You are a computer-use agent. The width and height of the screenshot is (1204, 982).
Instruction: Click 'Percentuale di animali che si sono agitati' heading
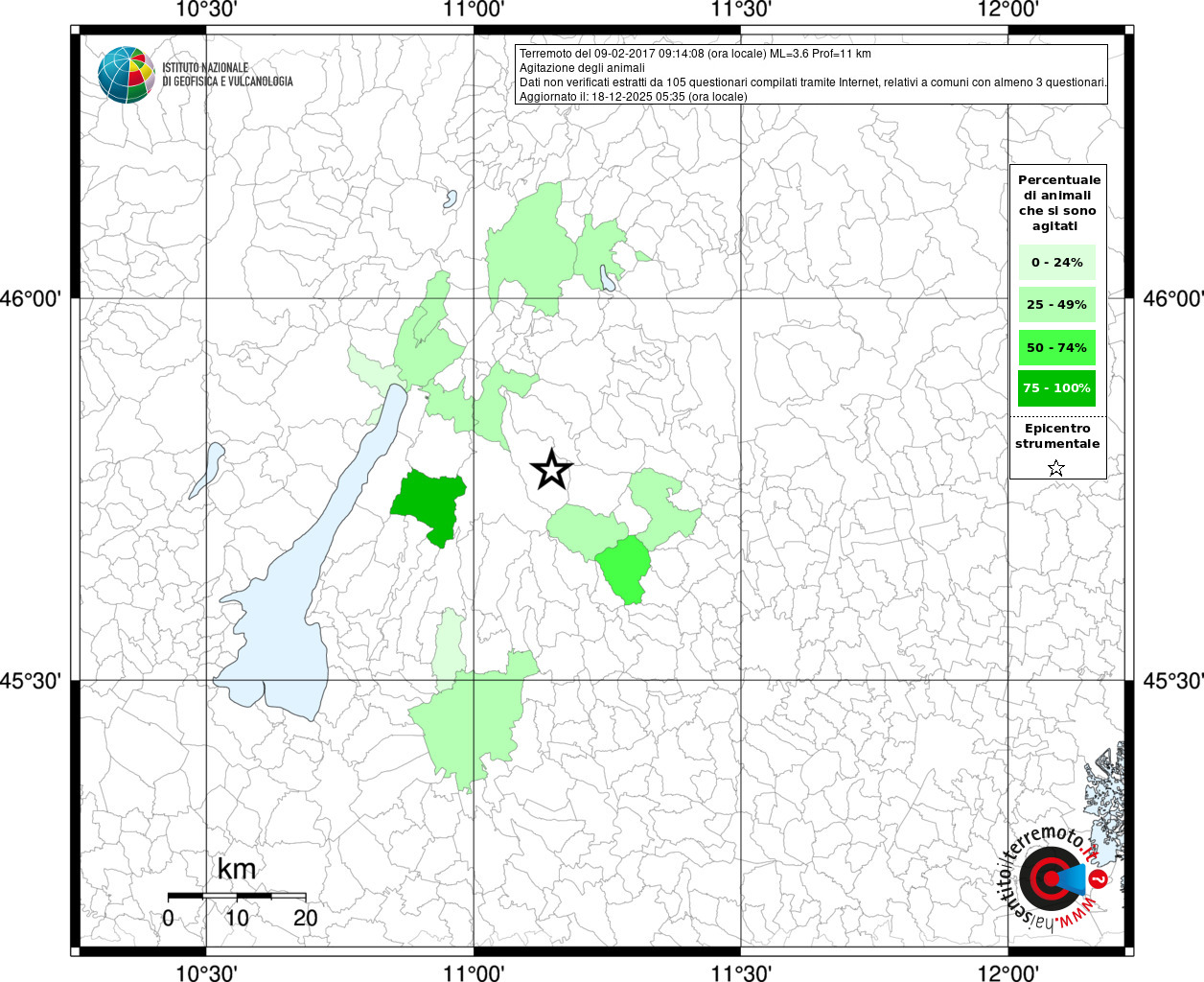coord(1058,202)
